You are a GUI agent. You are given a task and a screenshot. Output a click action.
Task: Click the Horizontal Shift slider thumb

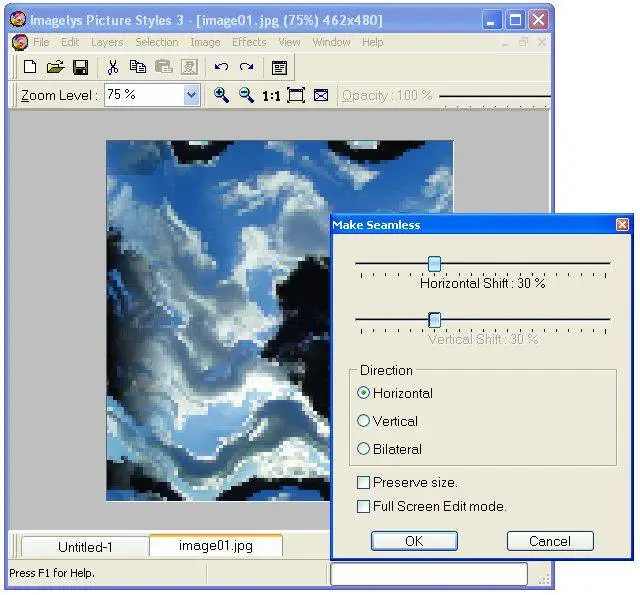tap(434, 264)
